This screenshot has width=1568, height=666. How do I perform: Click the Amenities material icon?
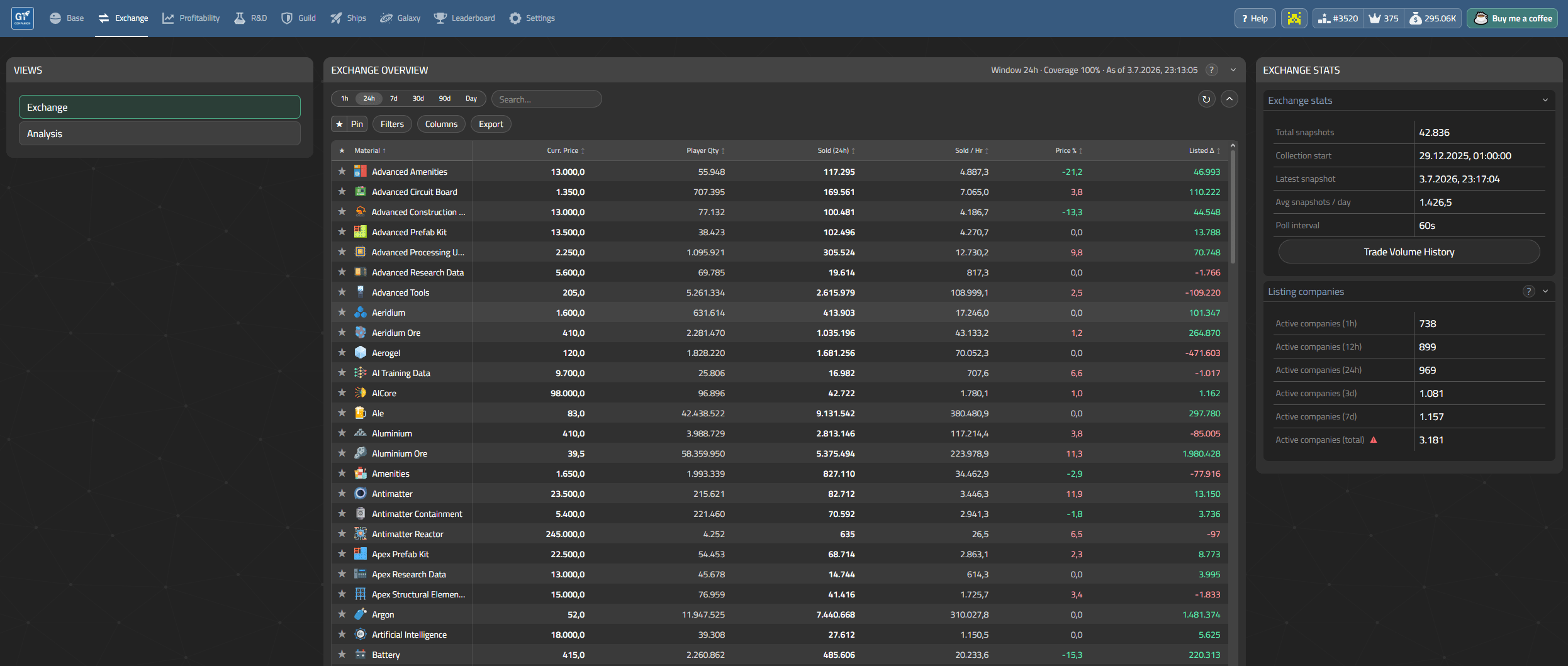point(361,474)
